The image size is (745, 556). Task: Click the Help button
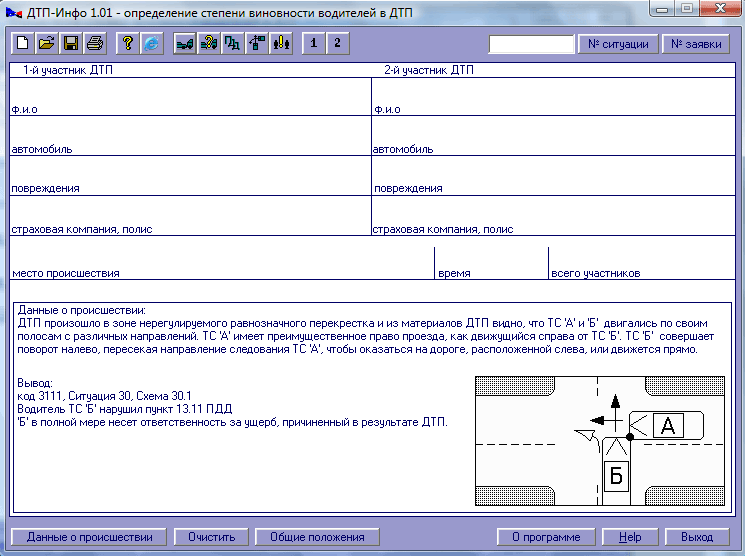click(630, 537)
